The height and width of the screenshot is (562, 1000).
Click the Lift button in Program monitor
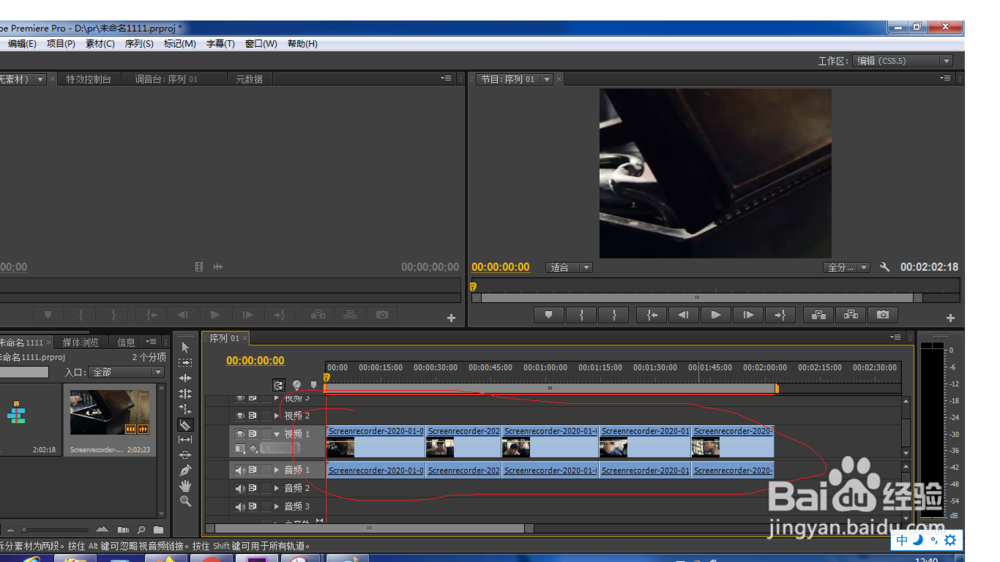click(818, 314)
